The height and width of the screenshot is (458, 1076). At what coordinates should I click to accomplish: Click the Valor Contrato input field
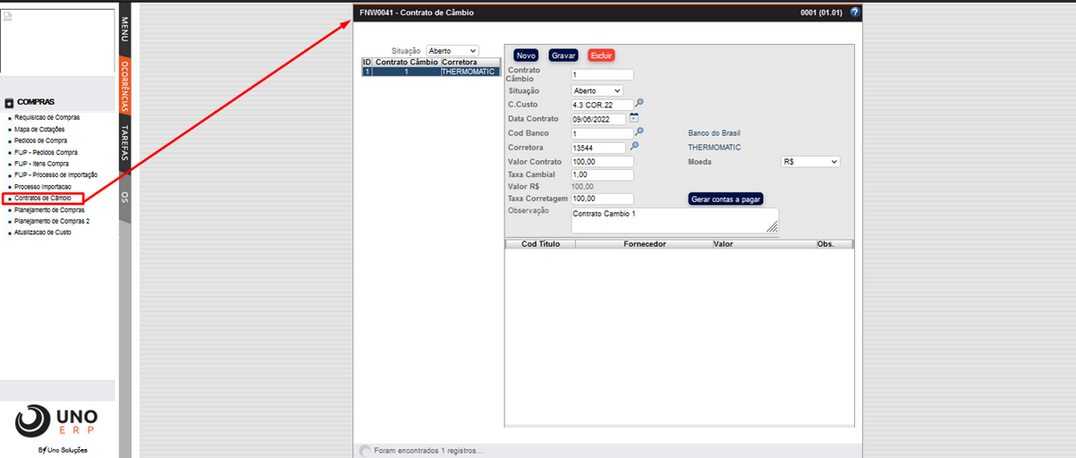(602, 161)
